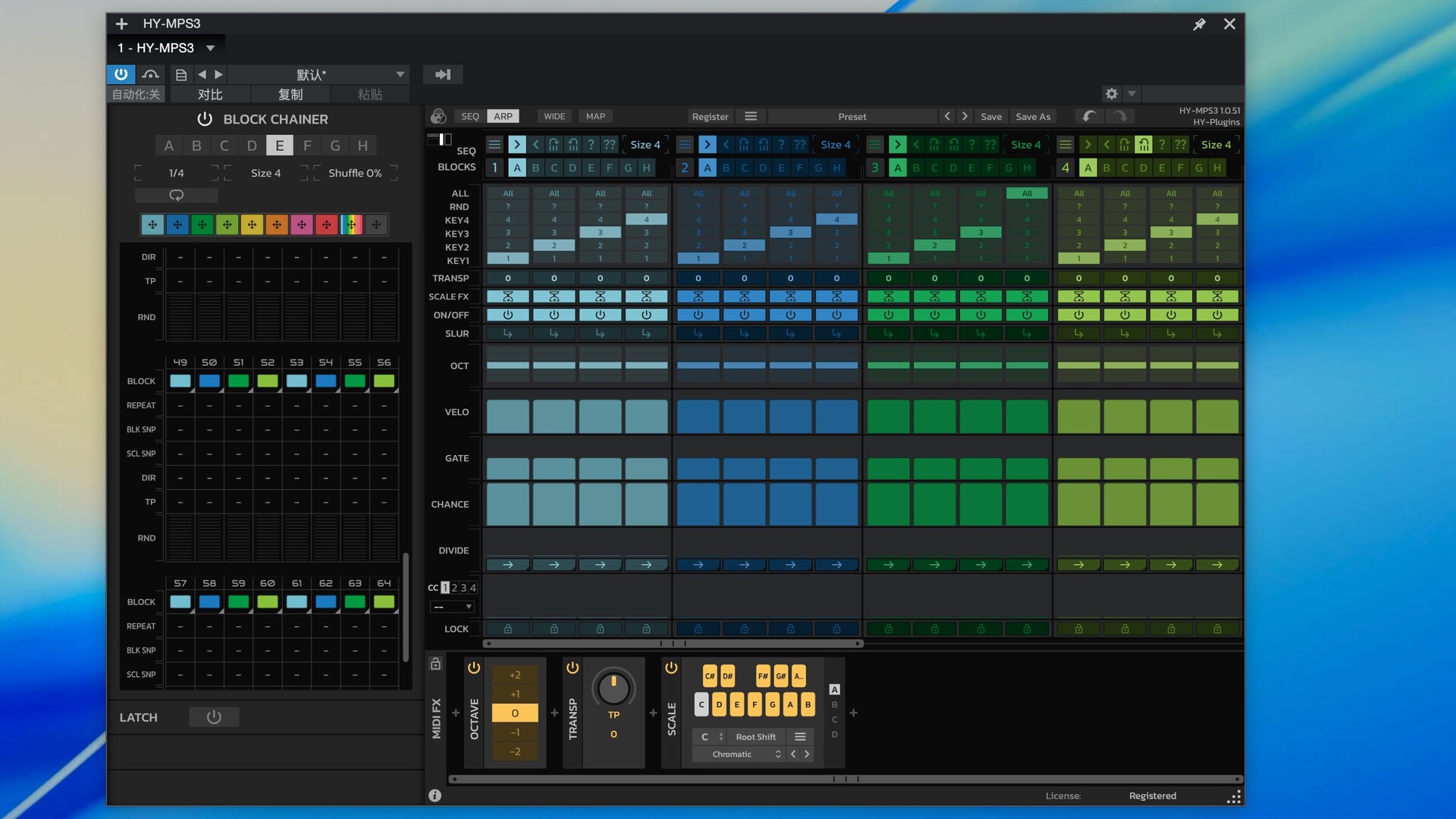Switch to the SEQ tab
The height and width of the screenshot is (819, 1456).
(x=469, y=116)
